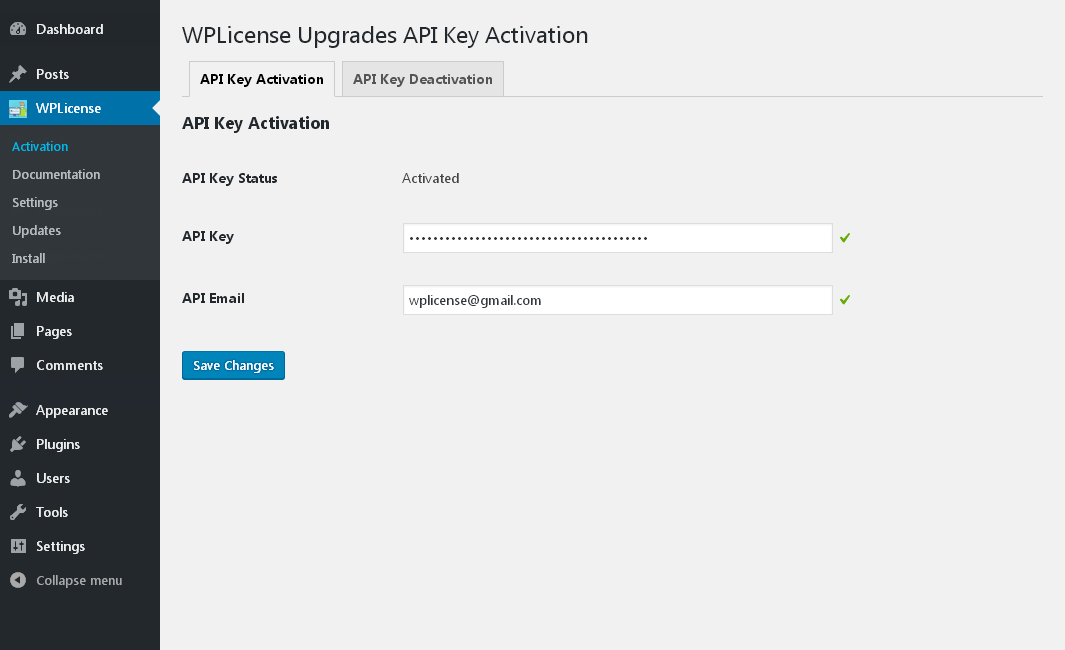The image size is (1065, 650).
Task: Click the Comments speech bubble icon
Action: [x=18, y=365]
